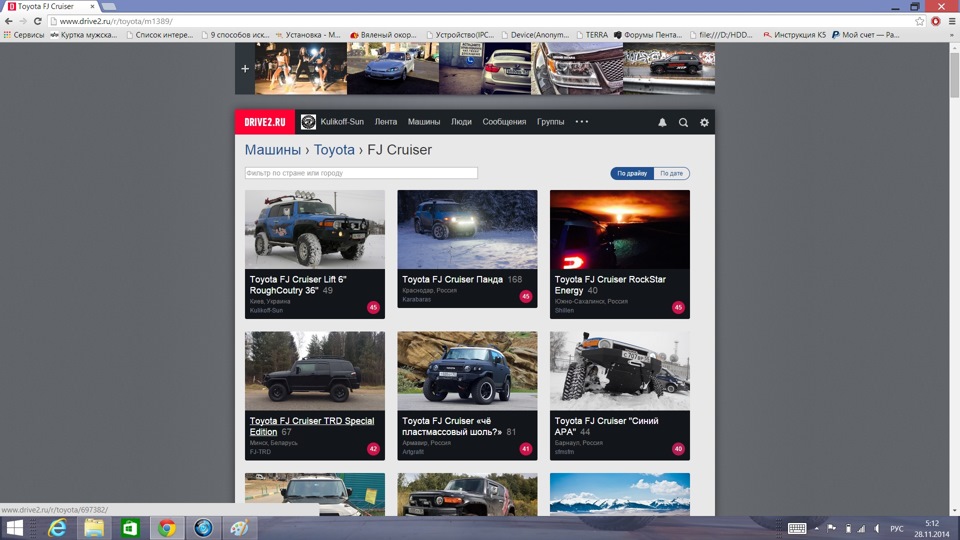Reload the page
960x540 pixels.
[37, 21]
